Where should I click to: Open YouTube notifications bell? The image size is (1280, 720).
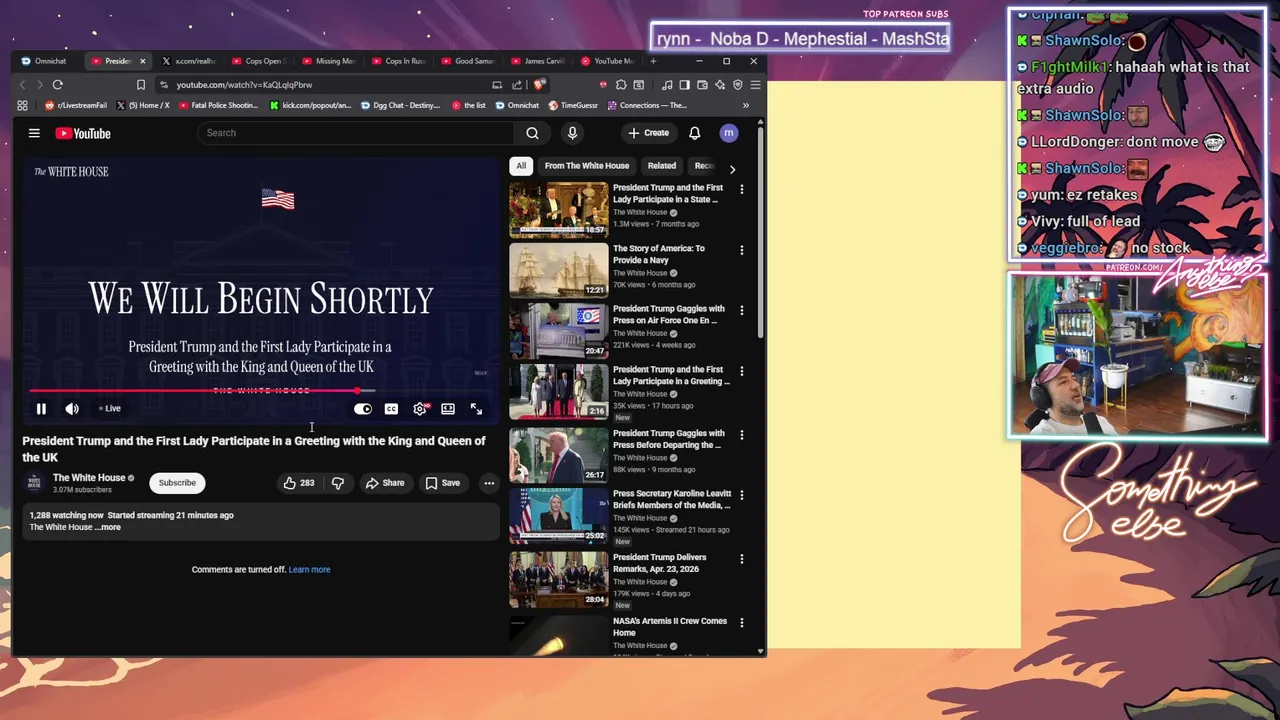695,133
